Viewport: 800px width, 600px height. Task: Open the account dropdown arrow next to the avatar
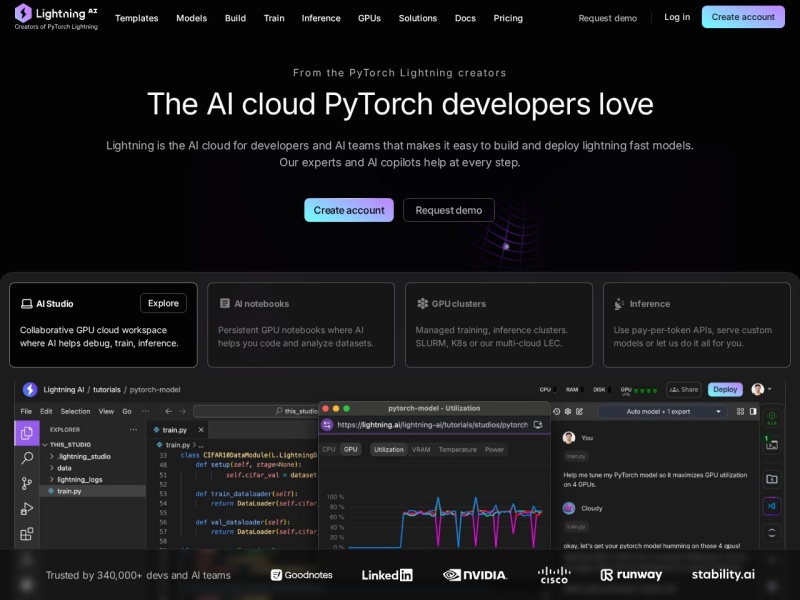click(770, 389)
